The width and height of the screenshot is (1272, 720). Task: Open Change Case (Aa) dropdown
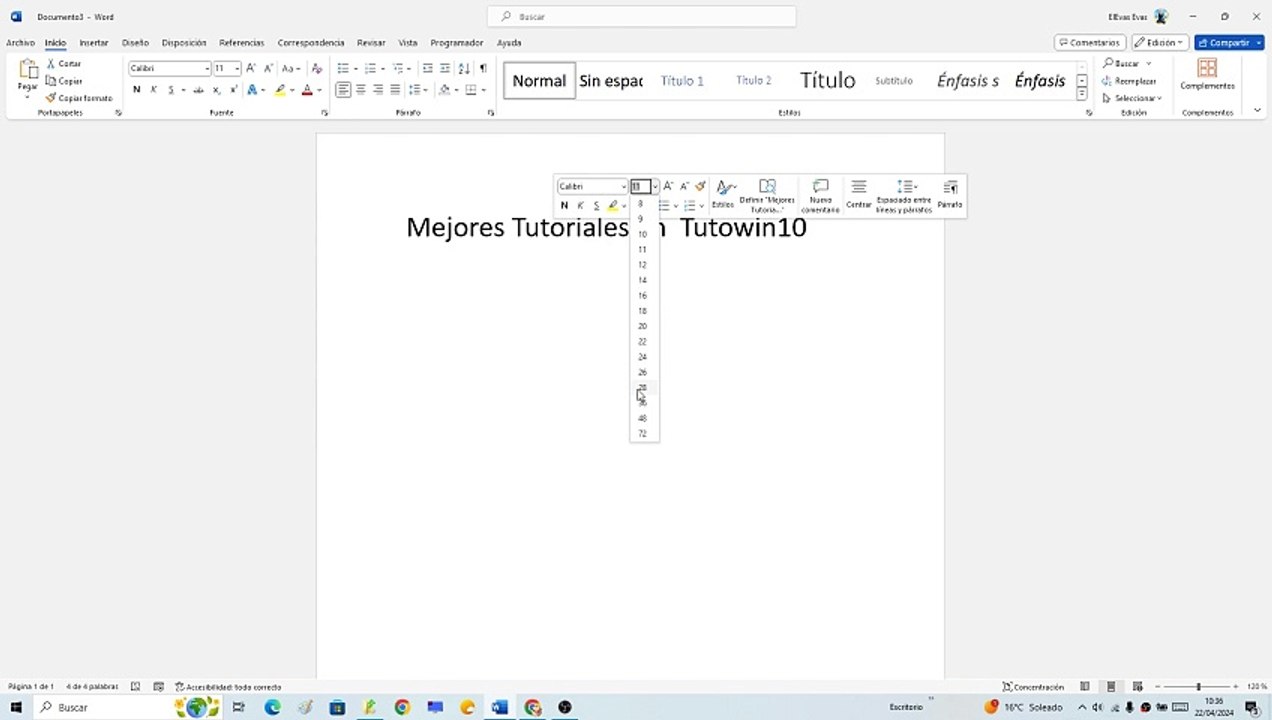[291, 68]
